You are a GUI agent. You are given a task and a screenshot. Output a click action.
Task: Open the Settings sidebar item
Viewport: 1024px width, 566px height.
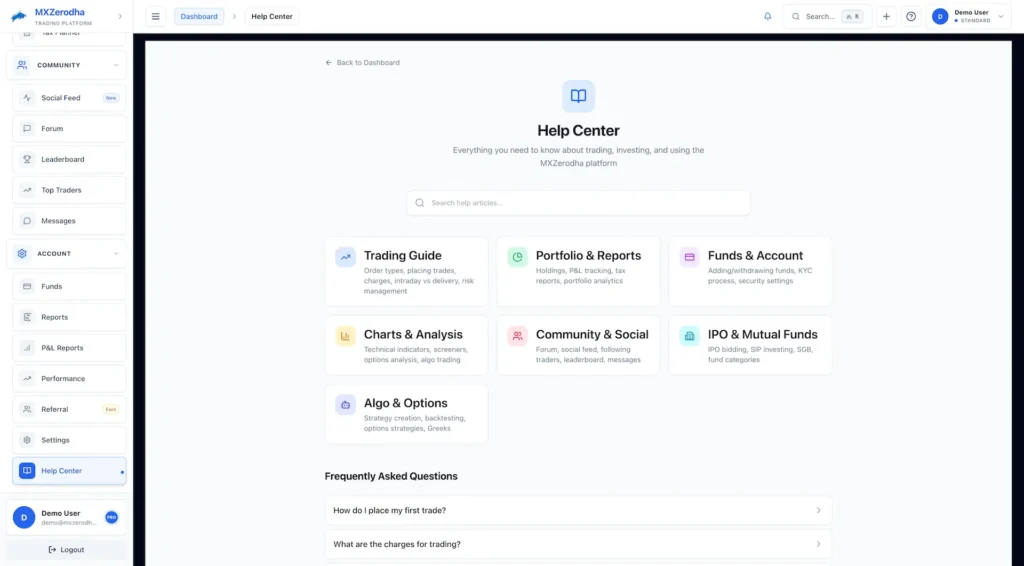69,439
